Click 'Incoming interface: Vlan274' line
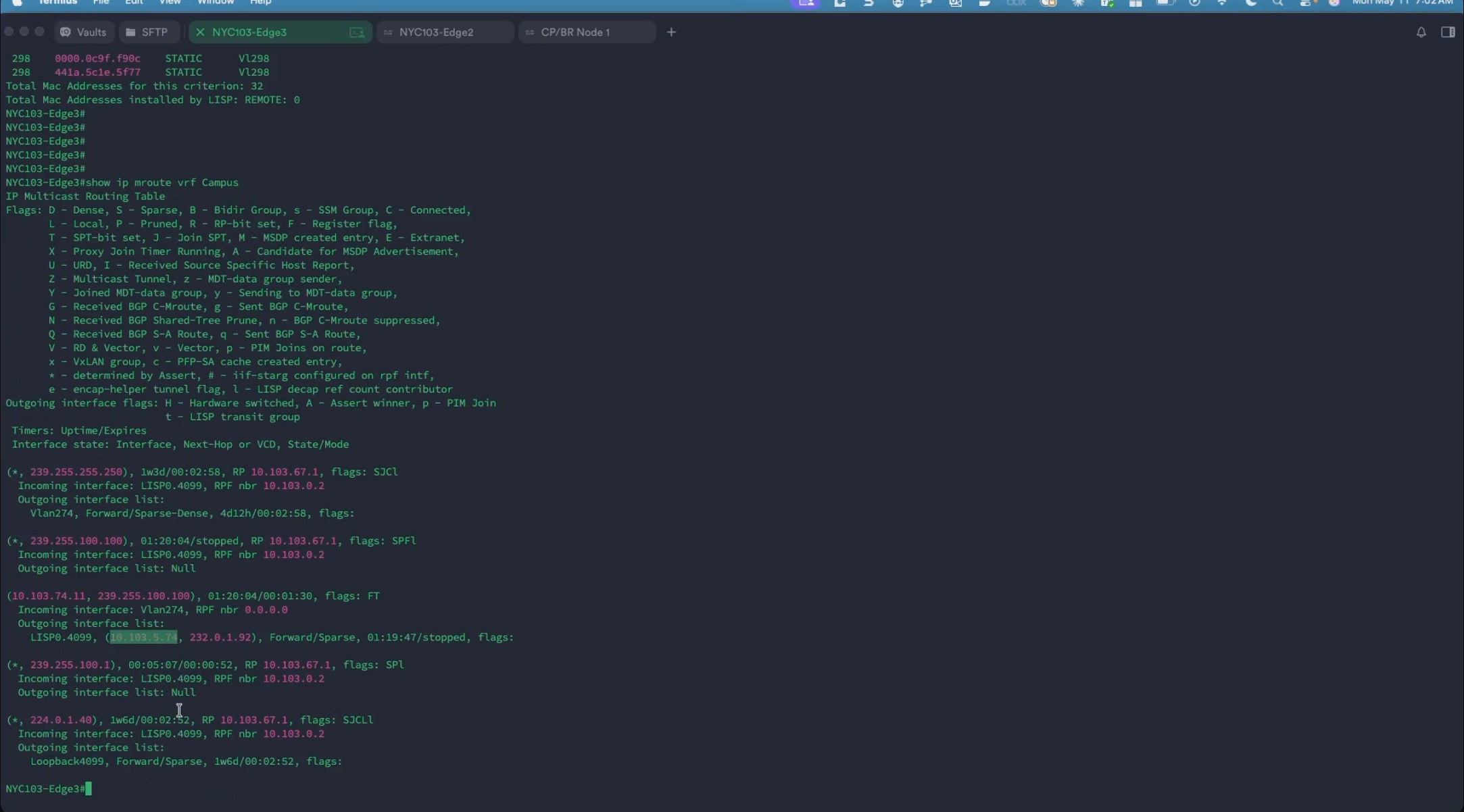 (153, 609)
